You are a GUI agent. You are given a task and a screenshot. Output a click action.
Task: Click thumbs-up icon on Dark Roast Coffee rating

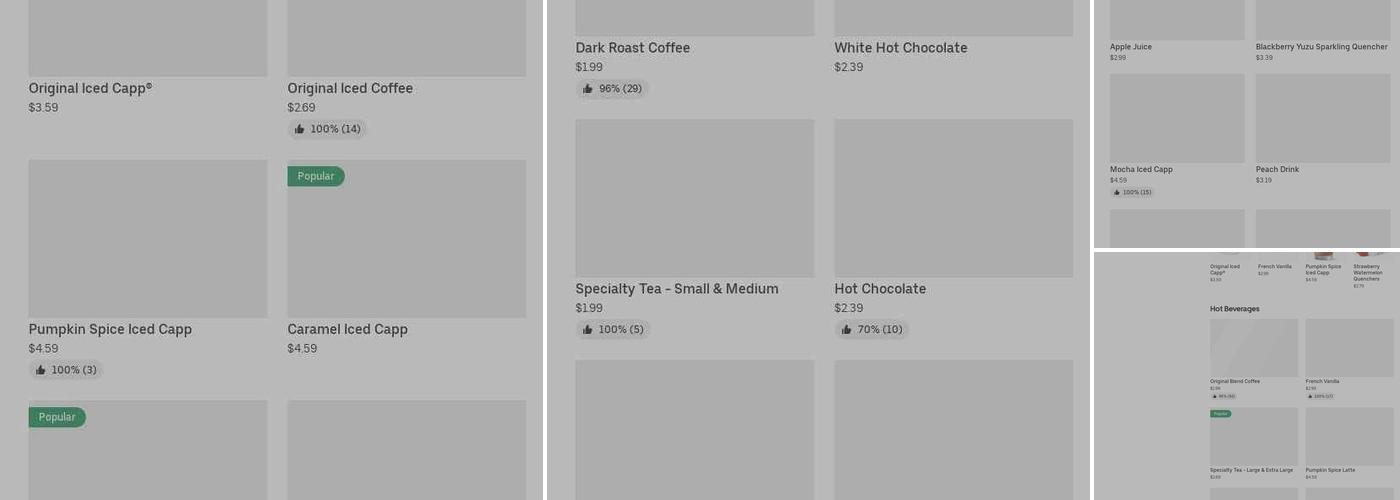pos(588,89)
